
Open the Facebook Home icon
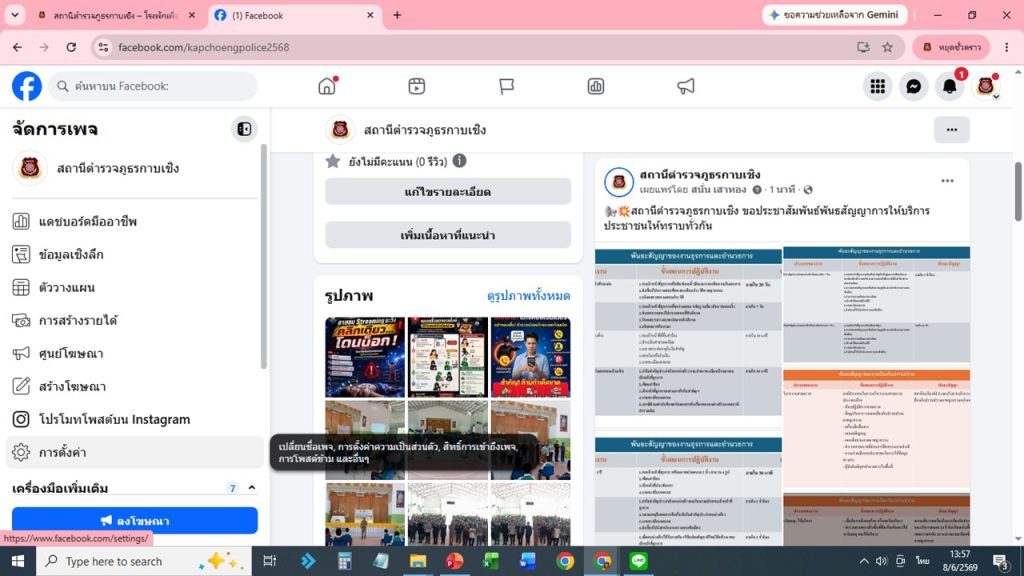click(x=327, y=86)
